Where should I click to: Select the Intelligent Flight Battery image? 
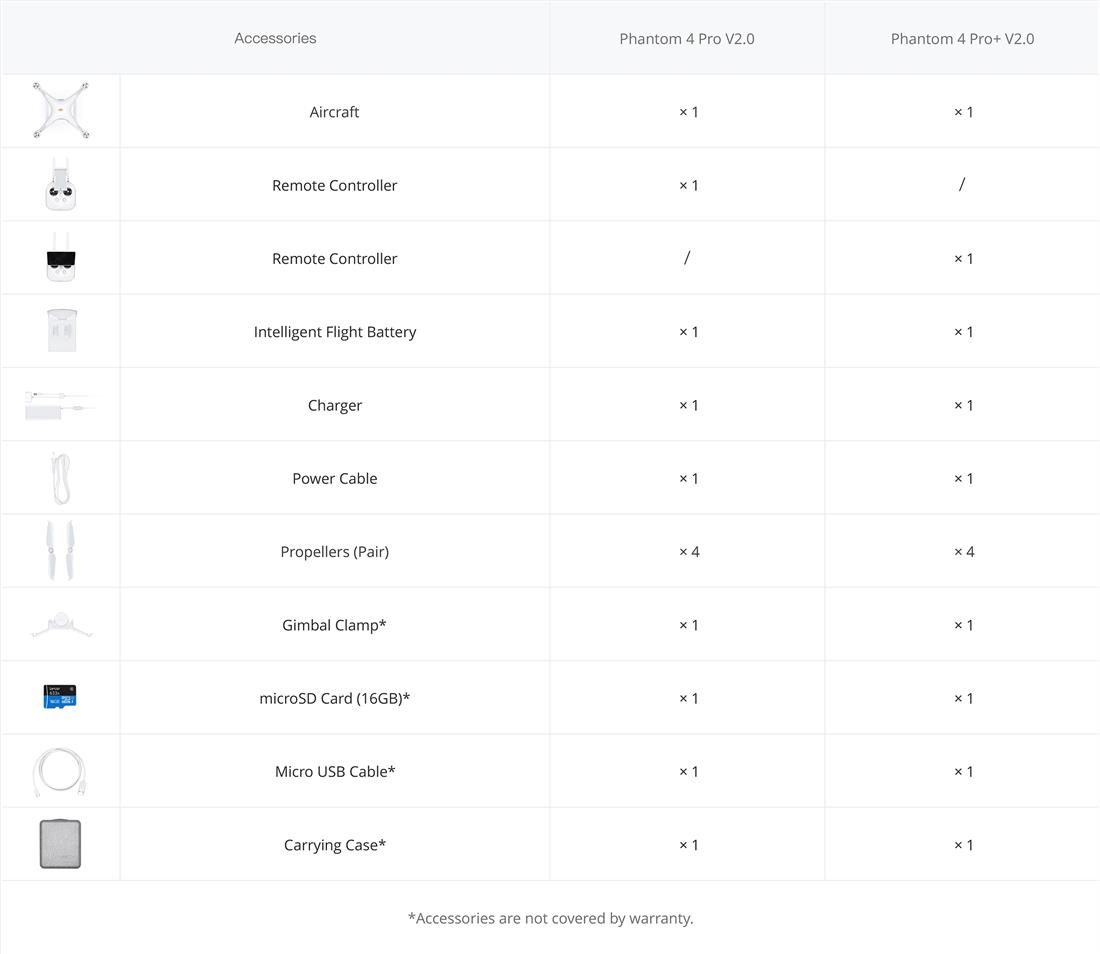click(x=60, y=331)
